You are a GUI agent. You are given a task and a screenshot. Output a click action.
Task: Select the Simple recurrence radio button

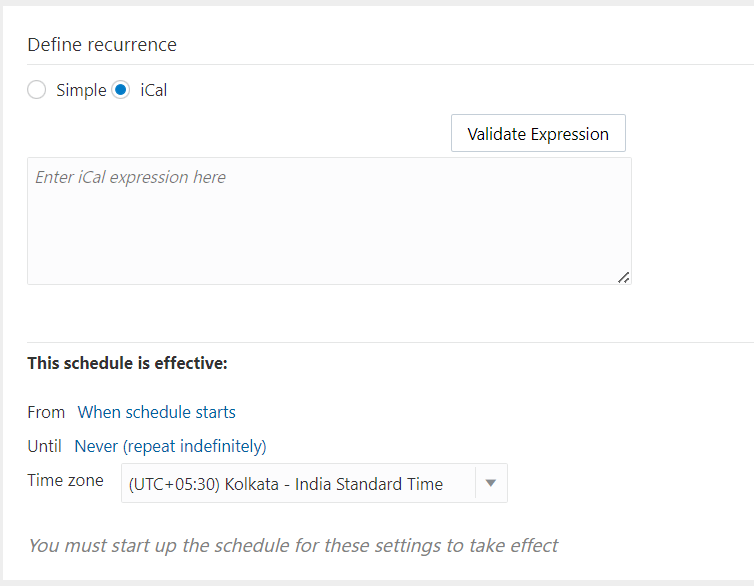(37, 90)
